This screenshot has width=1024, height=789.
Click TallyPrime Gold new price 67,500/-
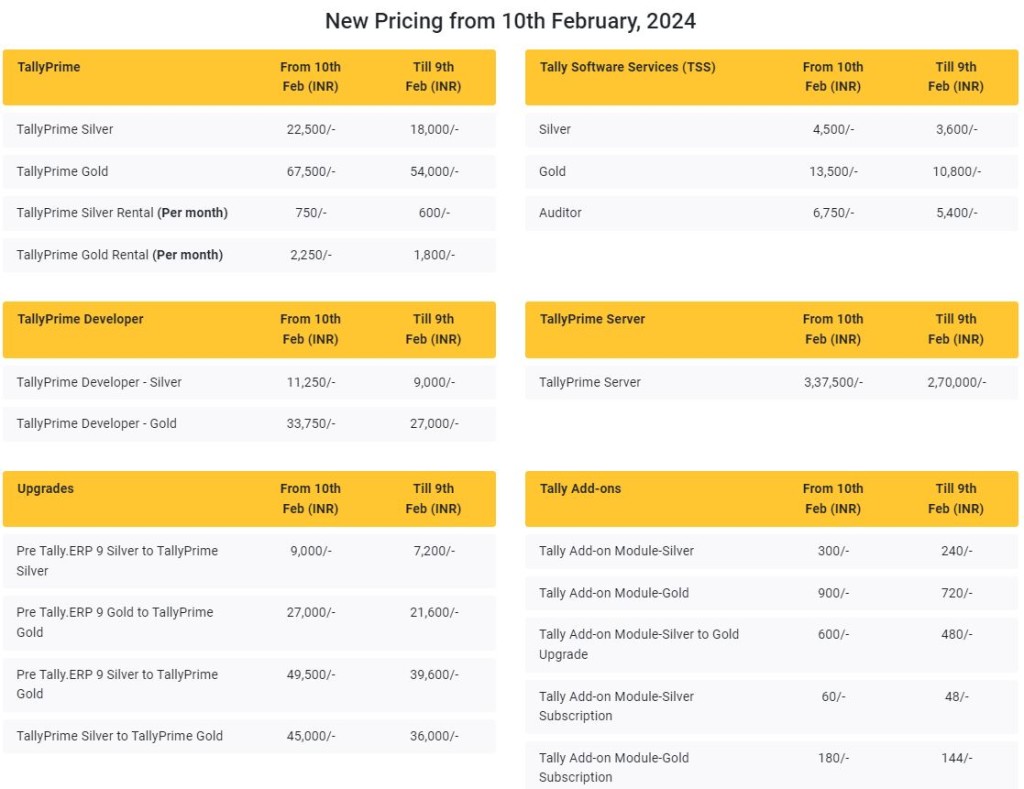pyautogui.click(x=311, y=172)
